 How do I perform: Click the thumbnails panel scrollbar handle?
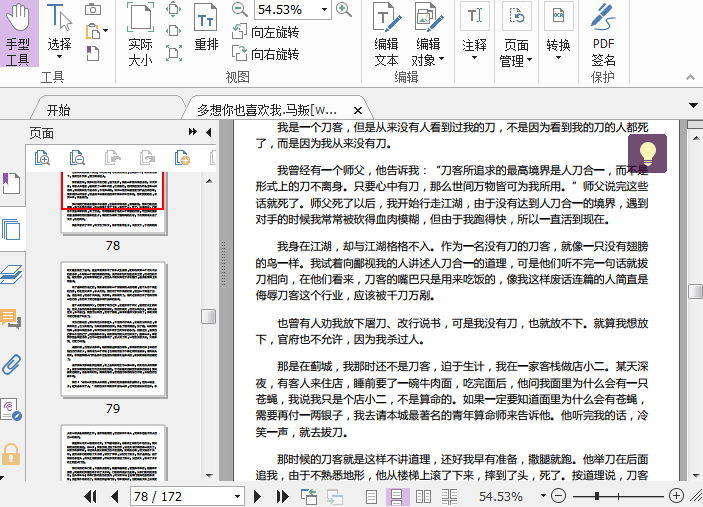pyautogui.click(x=208, y=316)
